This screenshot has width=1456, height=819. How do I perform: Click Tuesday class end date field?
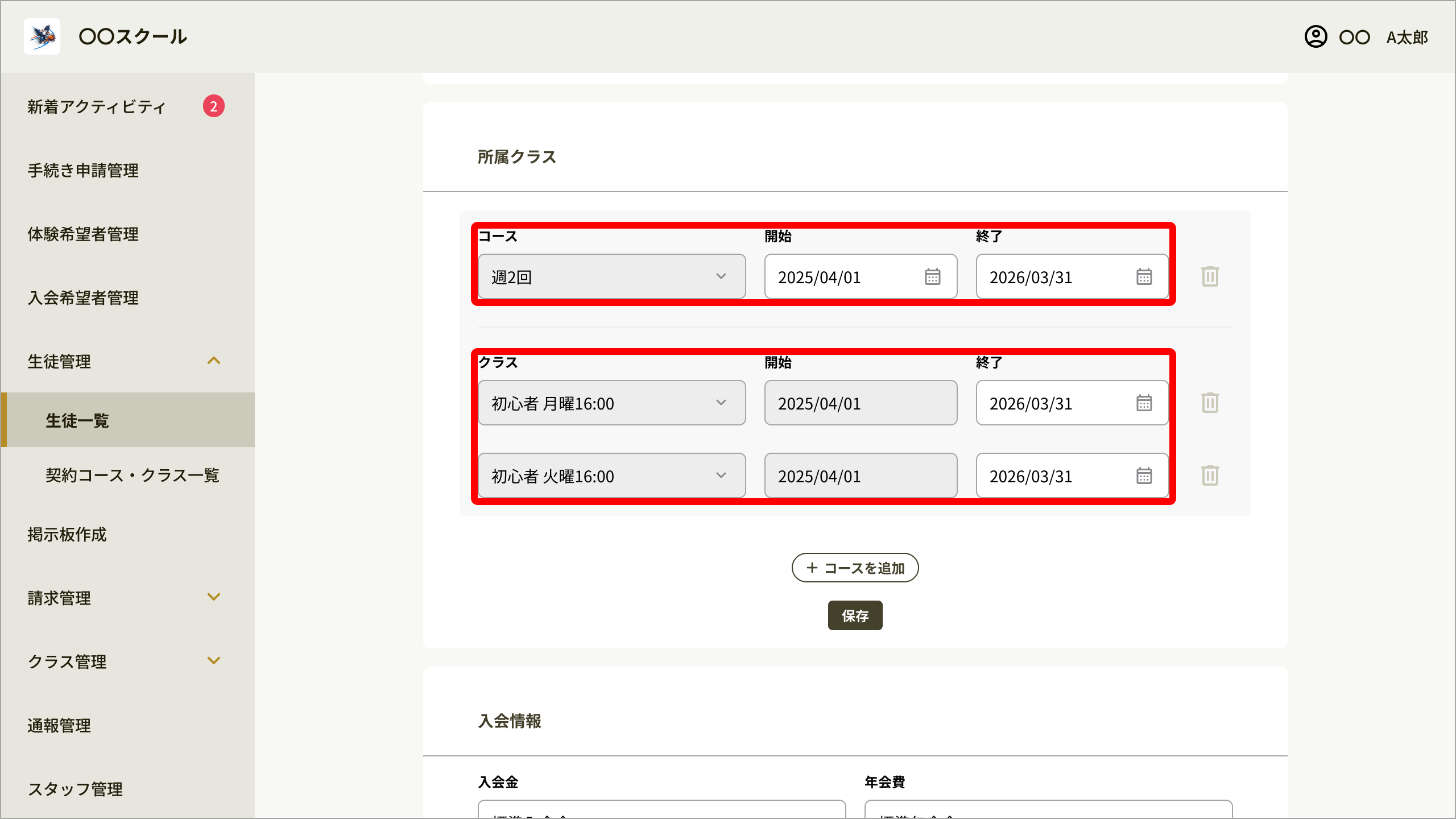click(1072, 476)
